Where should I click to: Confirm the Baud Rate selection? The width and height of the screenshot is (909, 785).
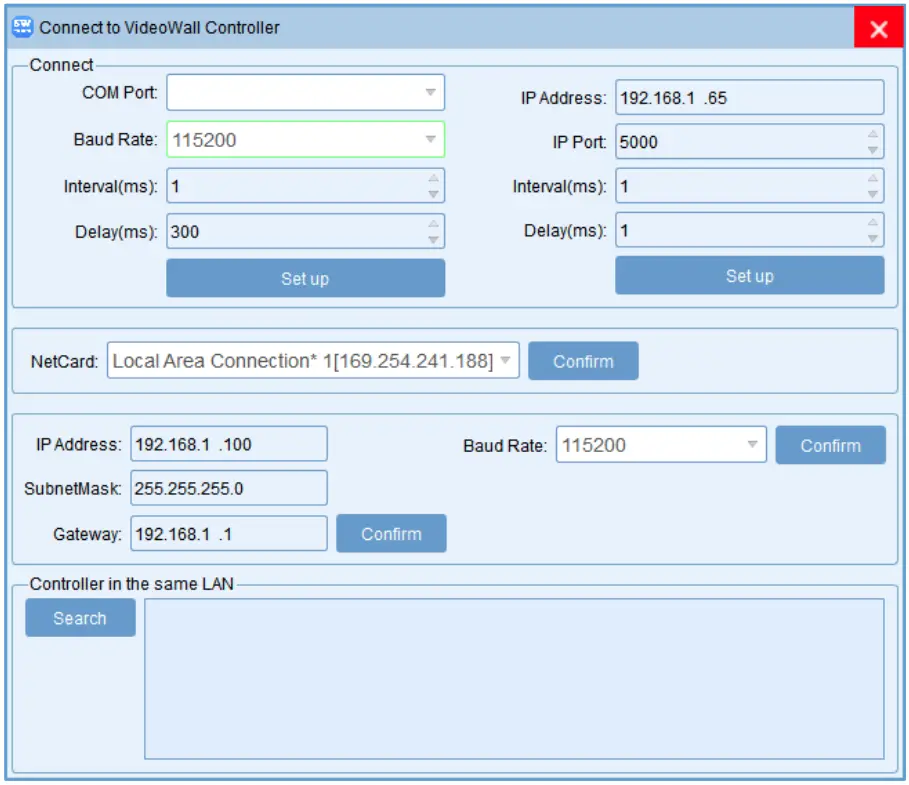(x=830, y=444)
